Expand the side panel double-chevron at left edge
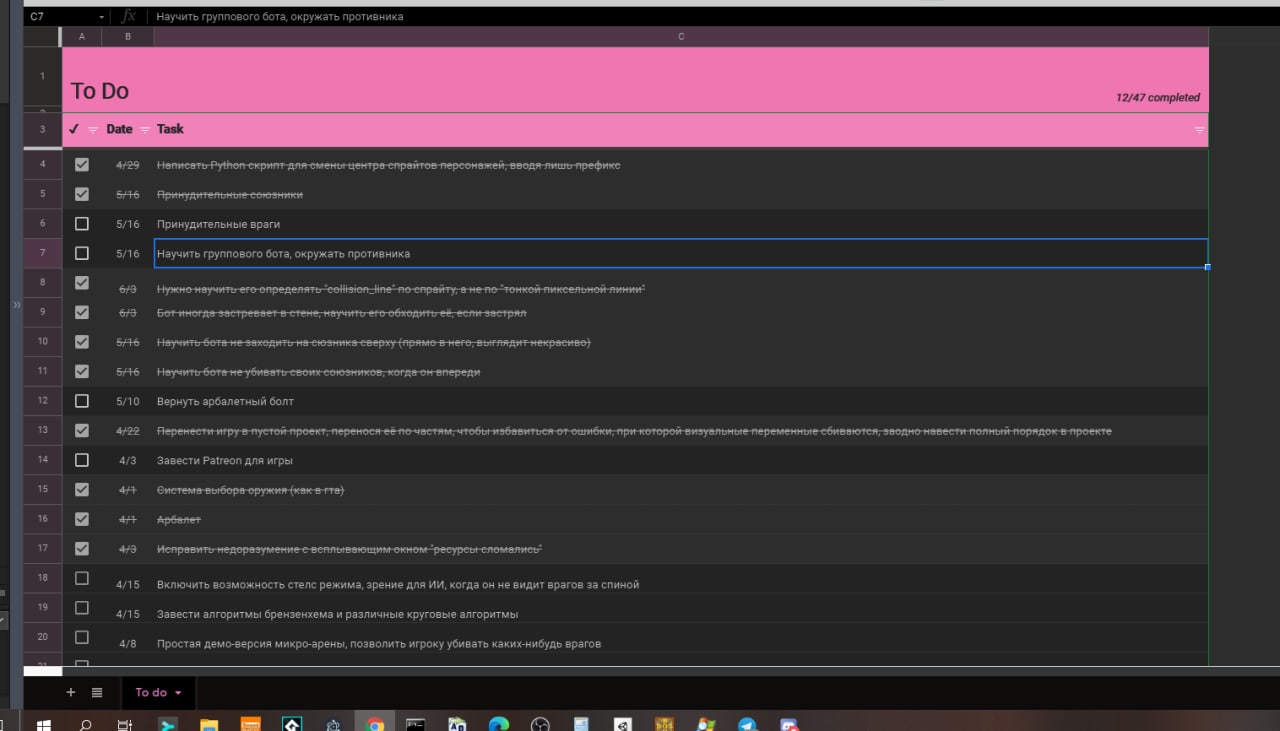Image resolution: width=1280 pixels, height=731 pixels. click(16, 304)
